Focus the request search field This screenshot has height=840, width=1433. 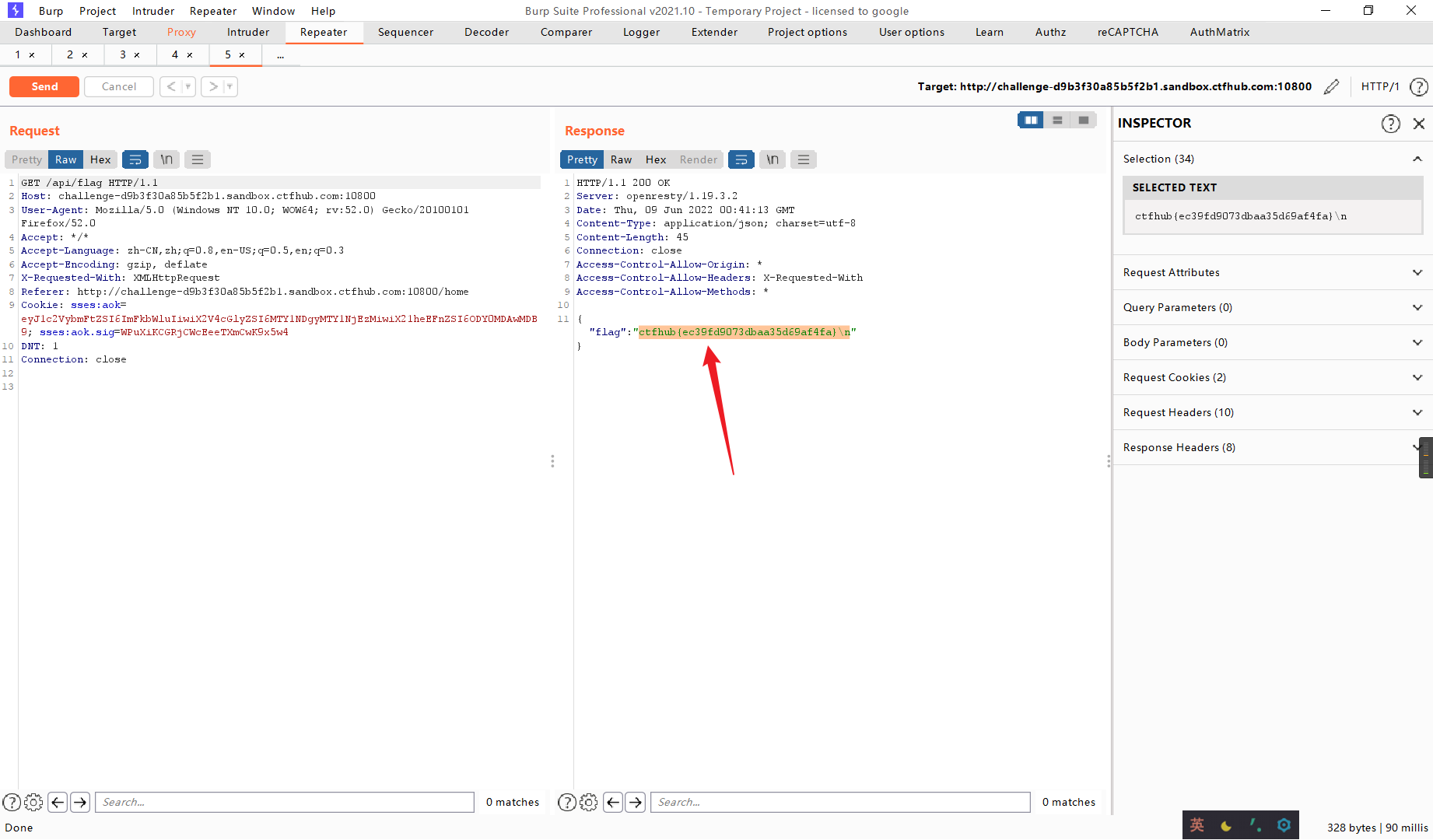tap(285, 802)
